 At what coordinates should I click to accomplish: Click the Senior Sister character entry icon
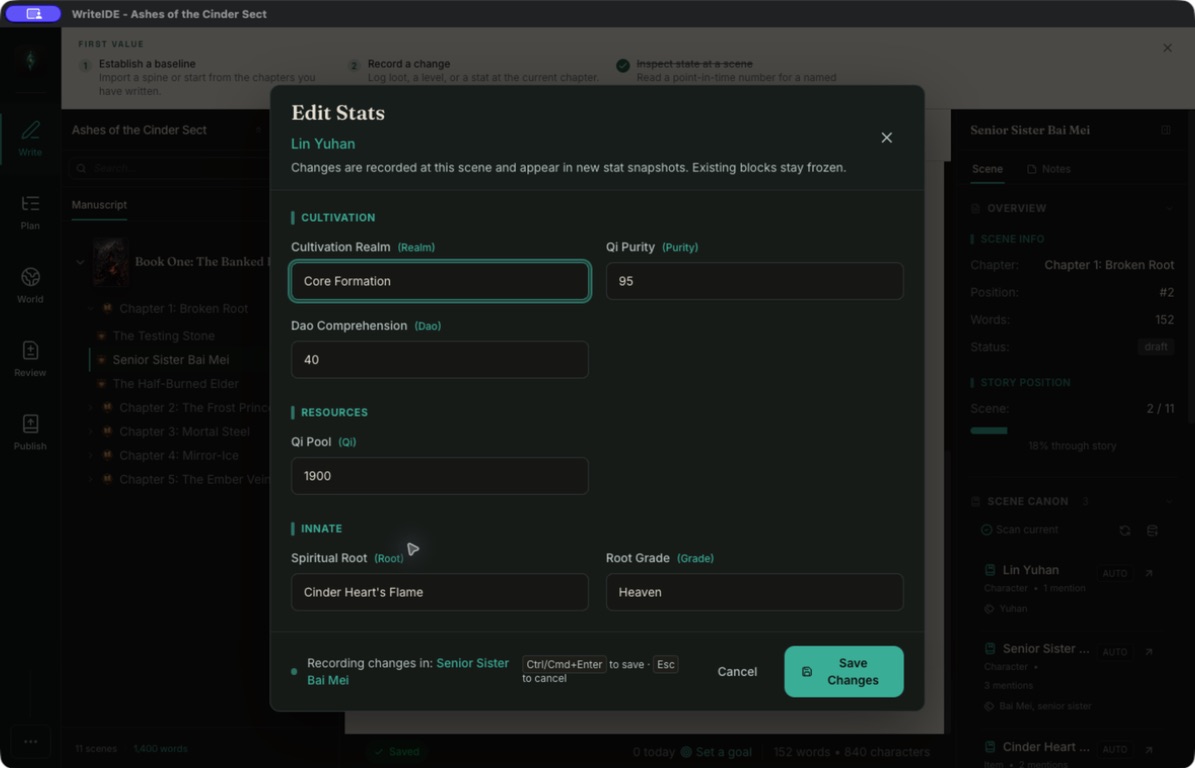coord(990,648)
